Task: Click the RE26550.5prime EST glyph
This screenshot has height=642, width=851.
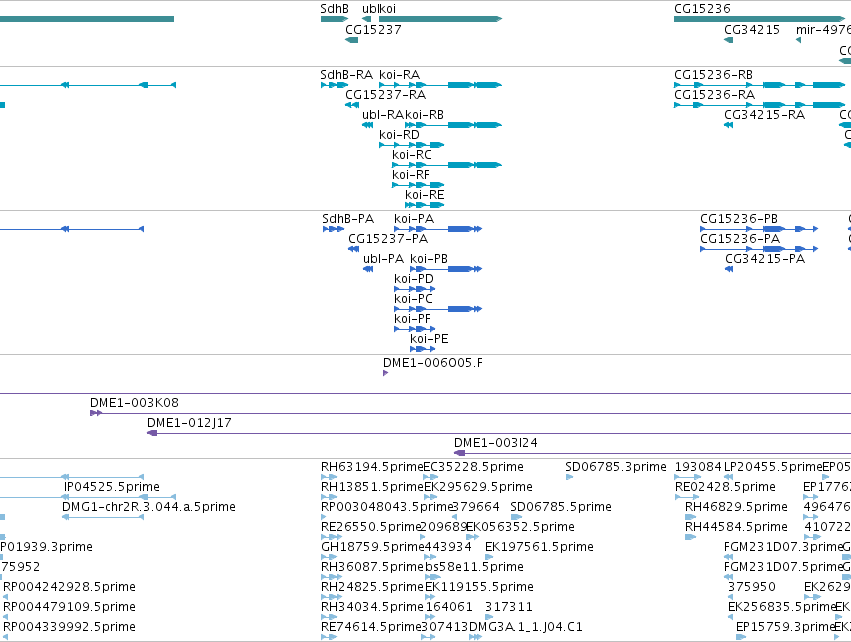Action: pos(331,537)
